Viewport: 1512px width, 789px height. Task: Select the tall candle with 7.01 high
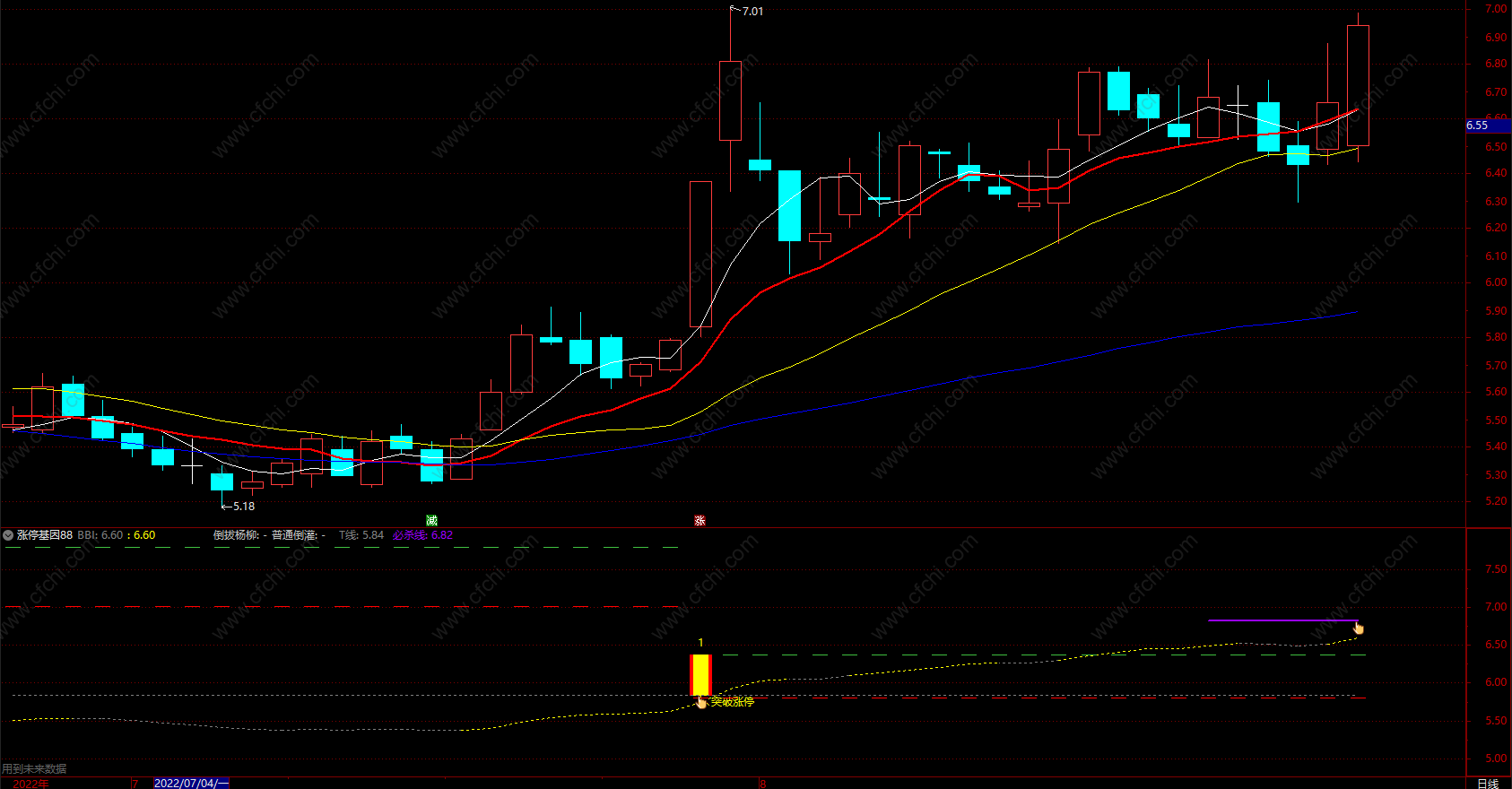pyautogui.click(x=730, y=100)
